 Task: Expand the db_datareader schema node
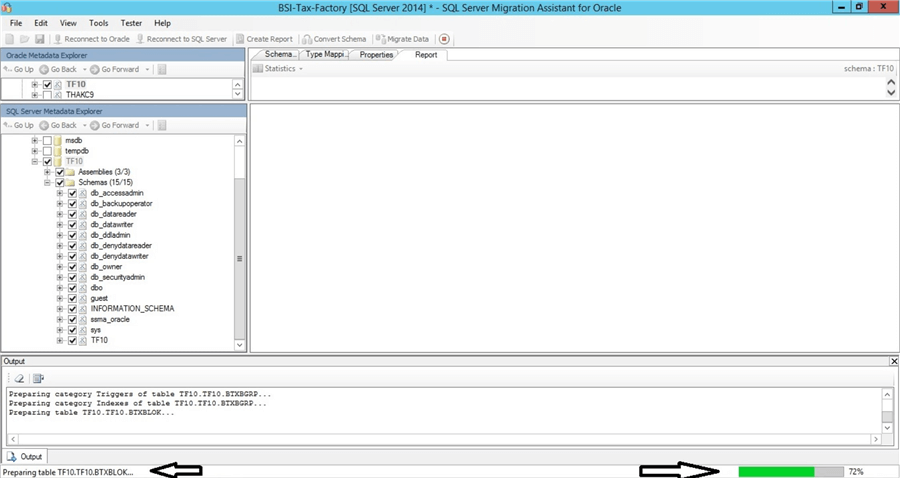pos(60,214)
